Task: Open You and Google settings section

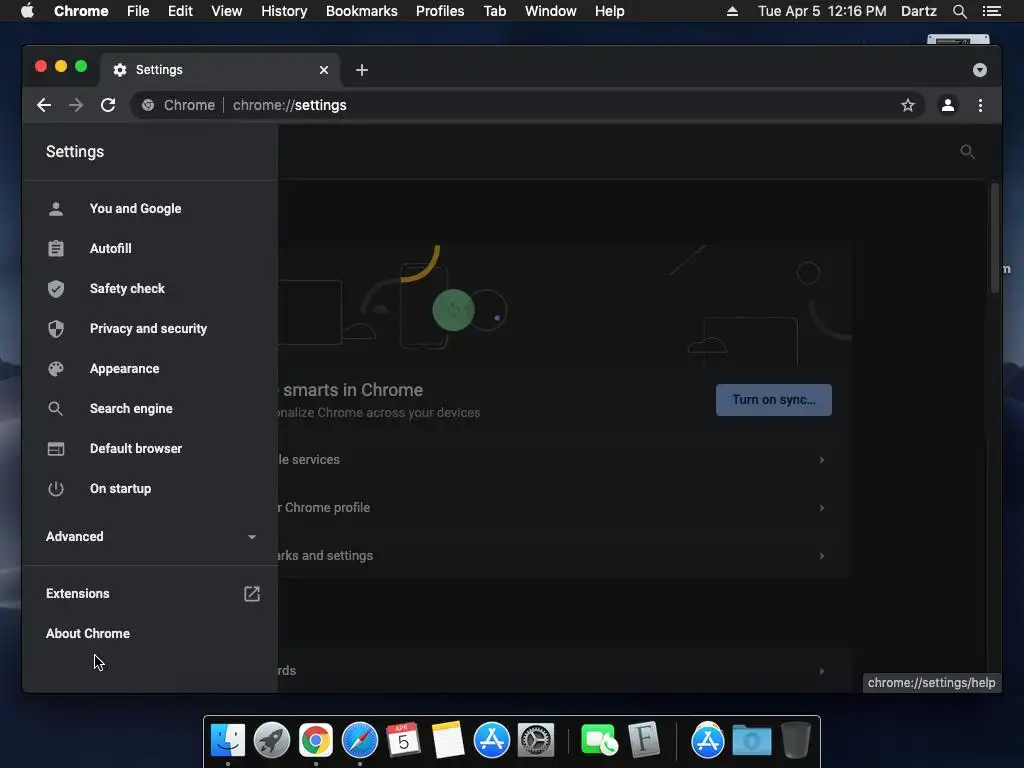Action: click(x=135, y=208)
